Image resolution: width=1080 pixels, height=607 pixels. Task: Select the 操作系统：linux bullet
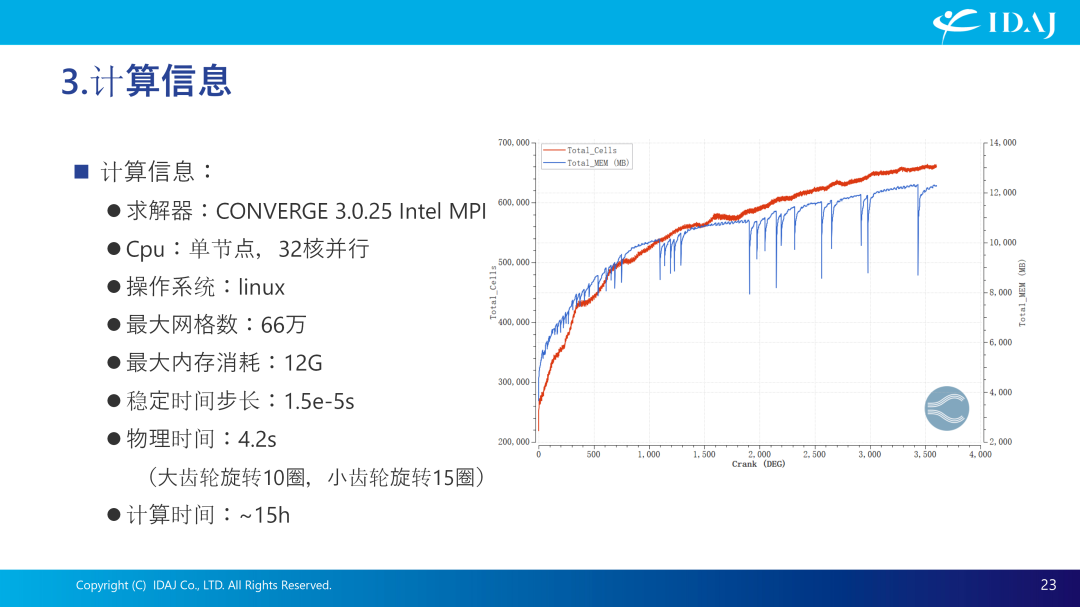205,287
